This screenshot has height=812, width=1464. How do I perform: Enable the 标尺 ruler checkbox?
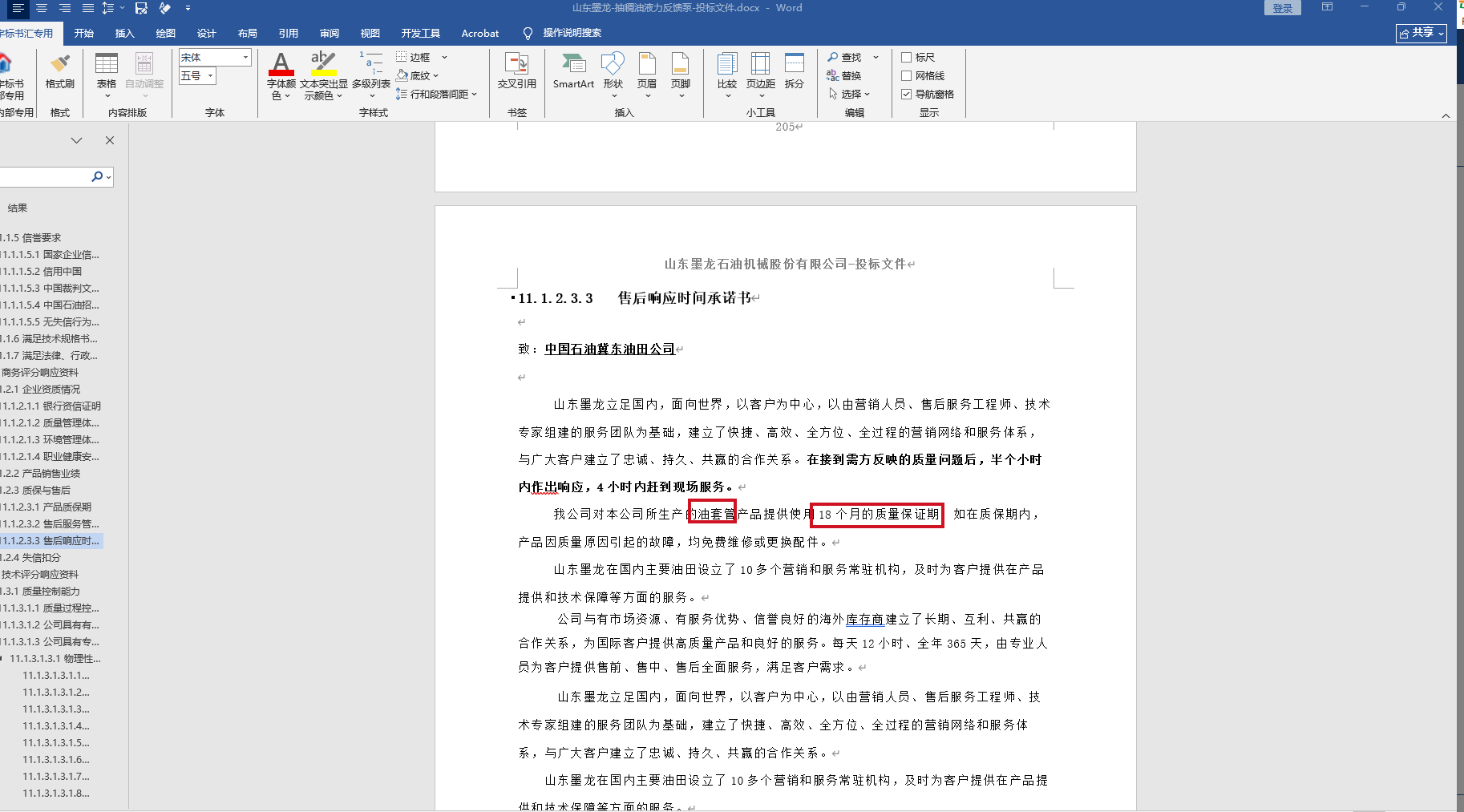click(906, 57)
